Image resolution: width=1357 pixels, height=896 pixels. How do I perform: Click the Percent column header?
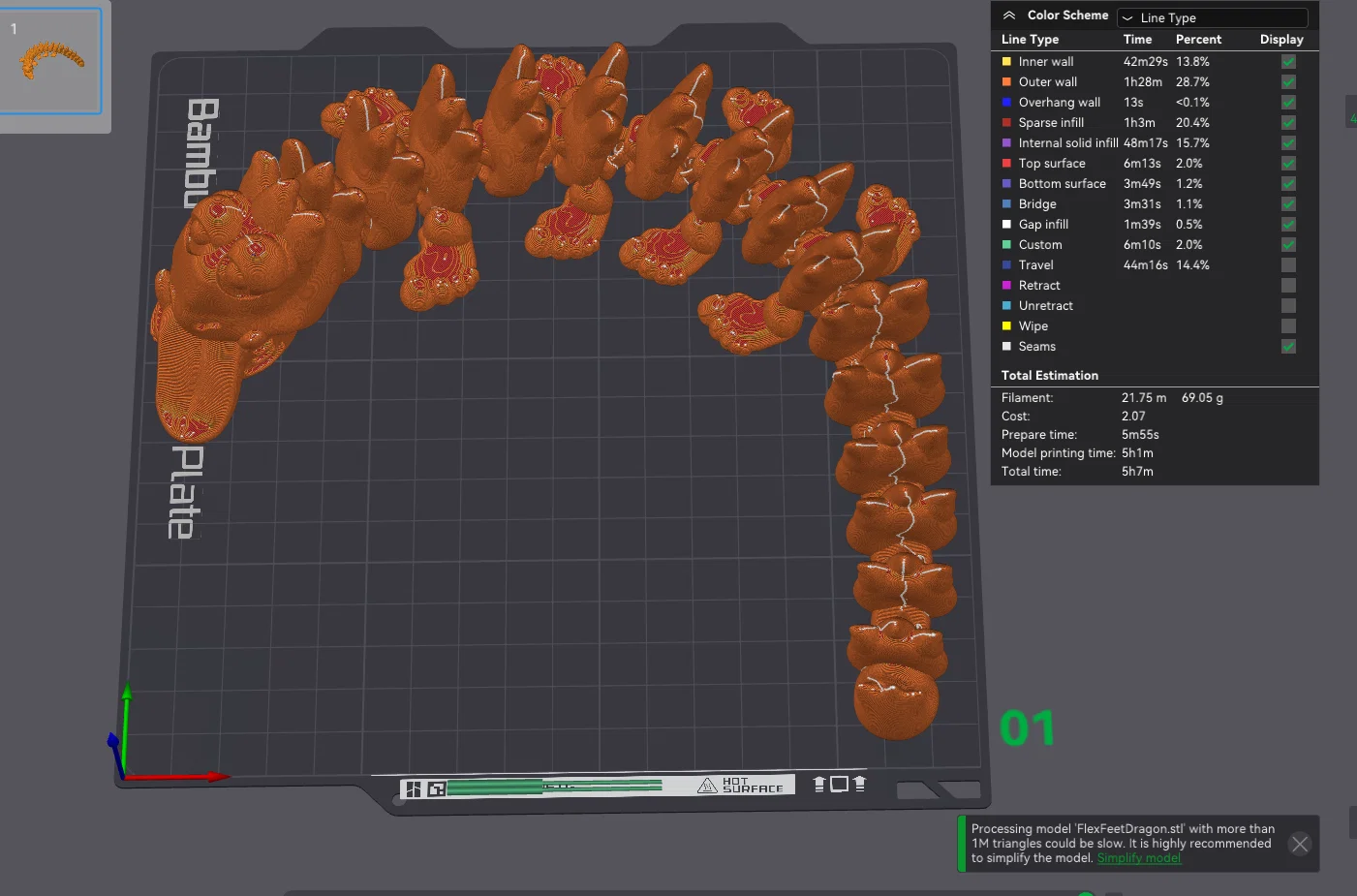(x=1198, y=40)
